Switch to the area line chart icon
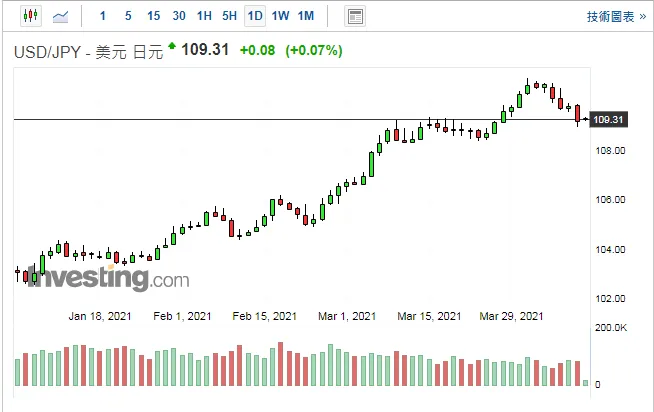Screen dimensions: 654x412 (60, 17)
